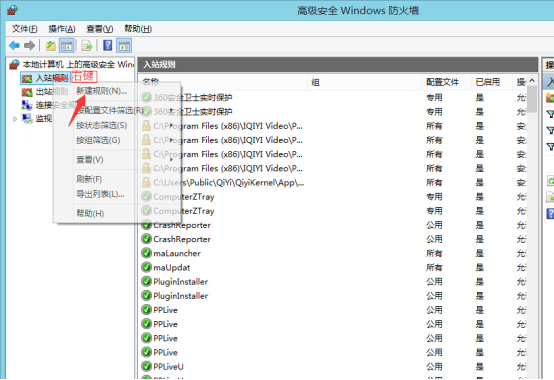Select the maUpdat rule

click(x=171, y=267)
